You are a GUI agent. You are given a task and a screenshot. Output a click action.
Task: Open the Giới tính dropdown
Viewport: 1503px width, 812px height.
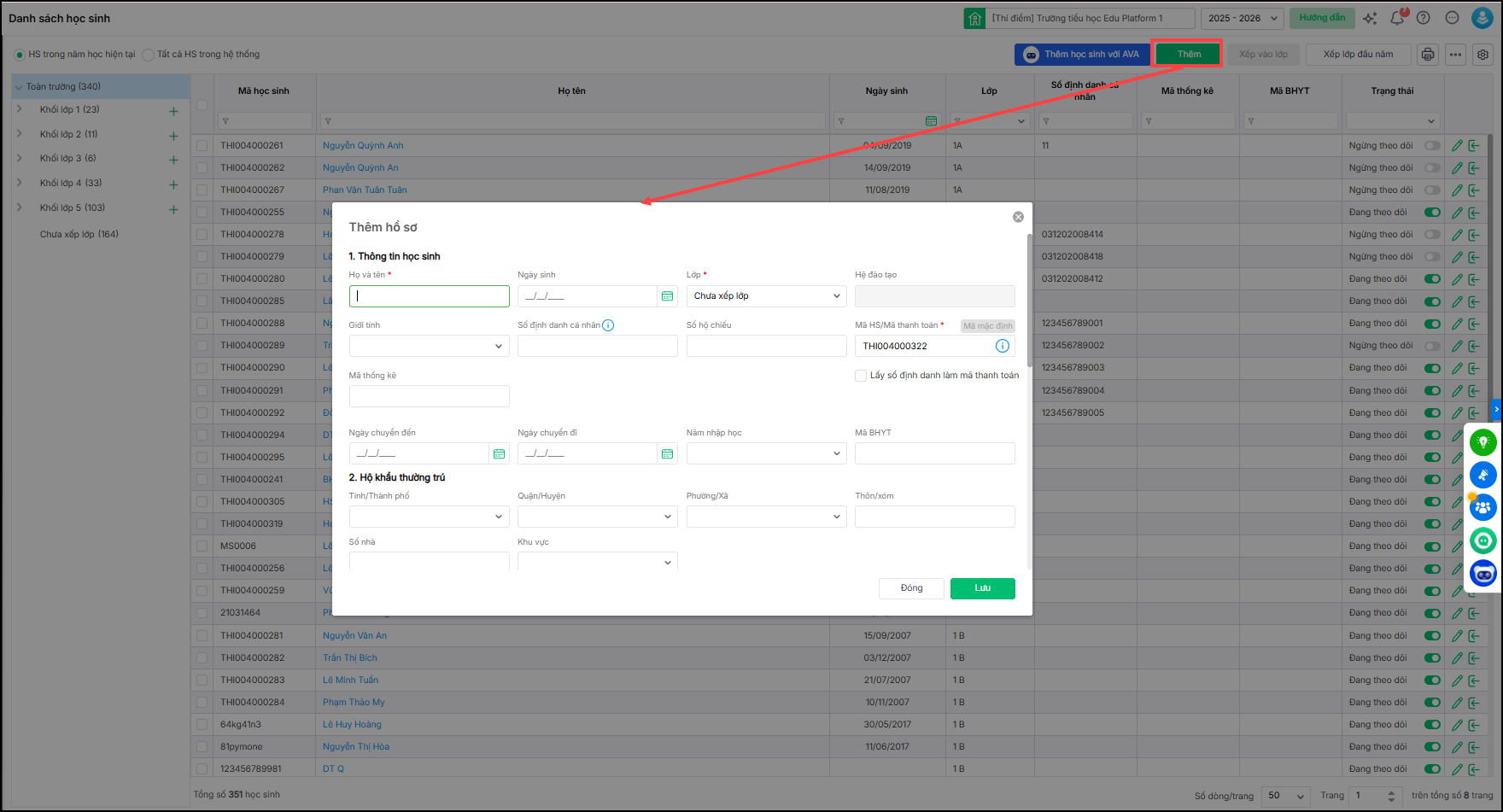point(429,346)
